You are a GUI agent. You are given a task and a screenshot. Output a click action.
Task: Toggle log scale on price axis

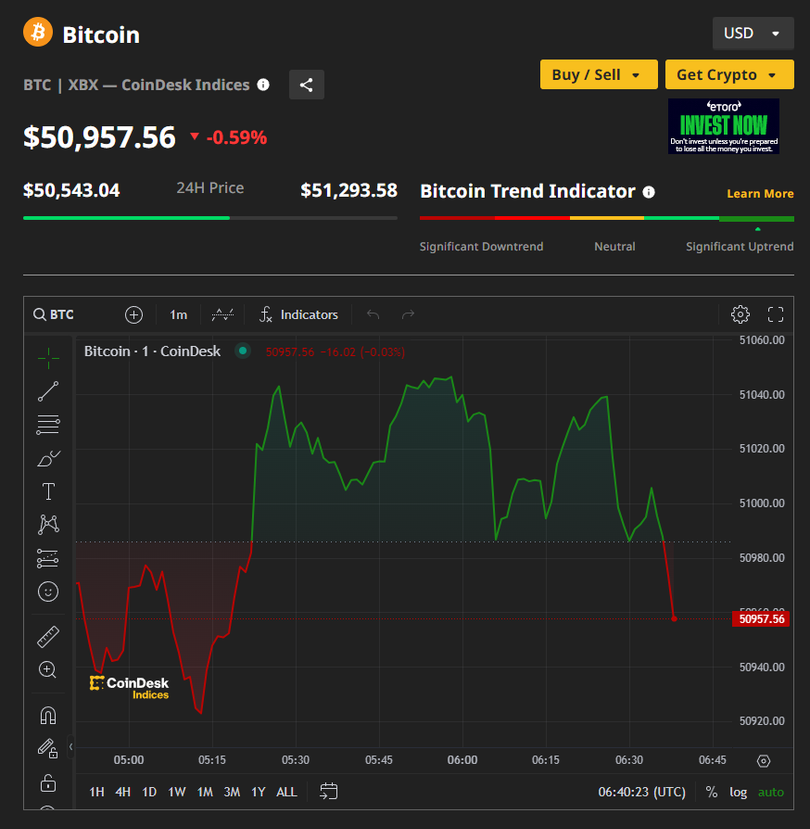pyautogui.click(x=738, y=791)
